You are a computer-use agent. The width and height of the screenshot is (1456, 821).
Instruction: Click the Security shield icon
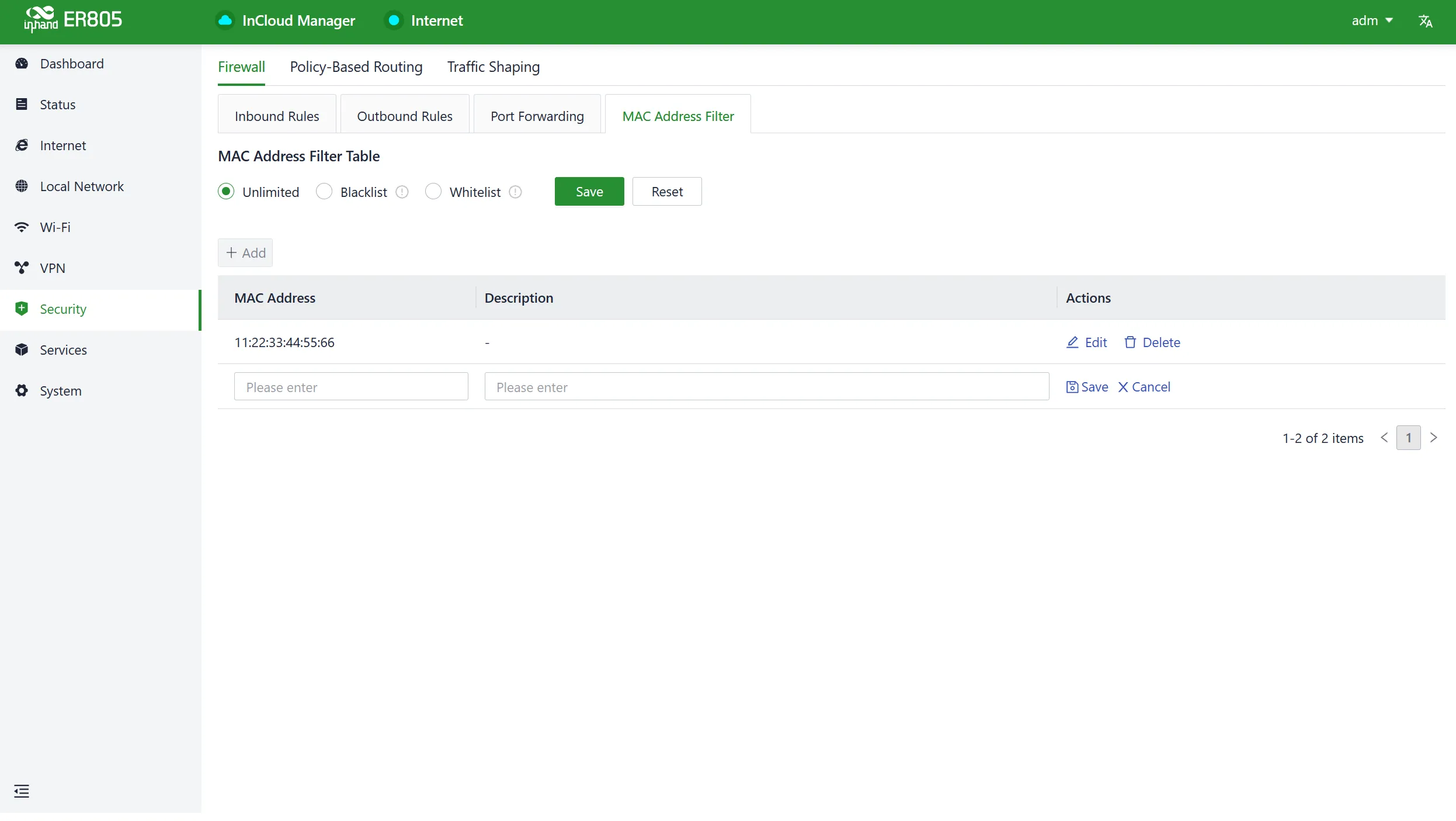pyautogui.click(x=22, y=309)
